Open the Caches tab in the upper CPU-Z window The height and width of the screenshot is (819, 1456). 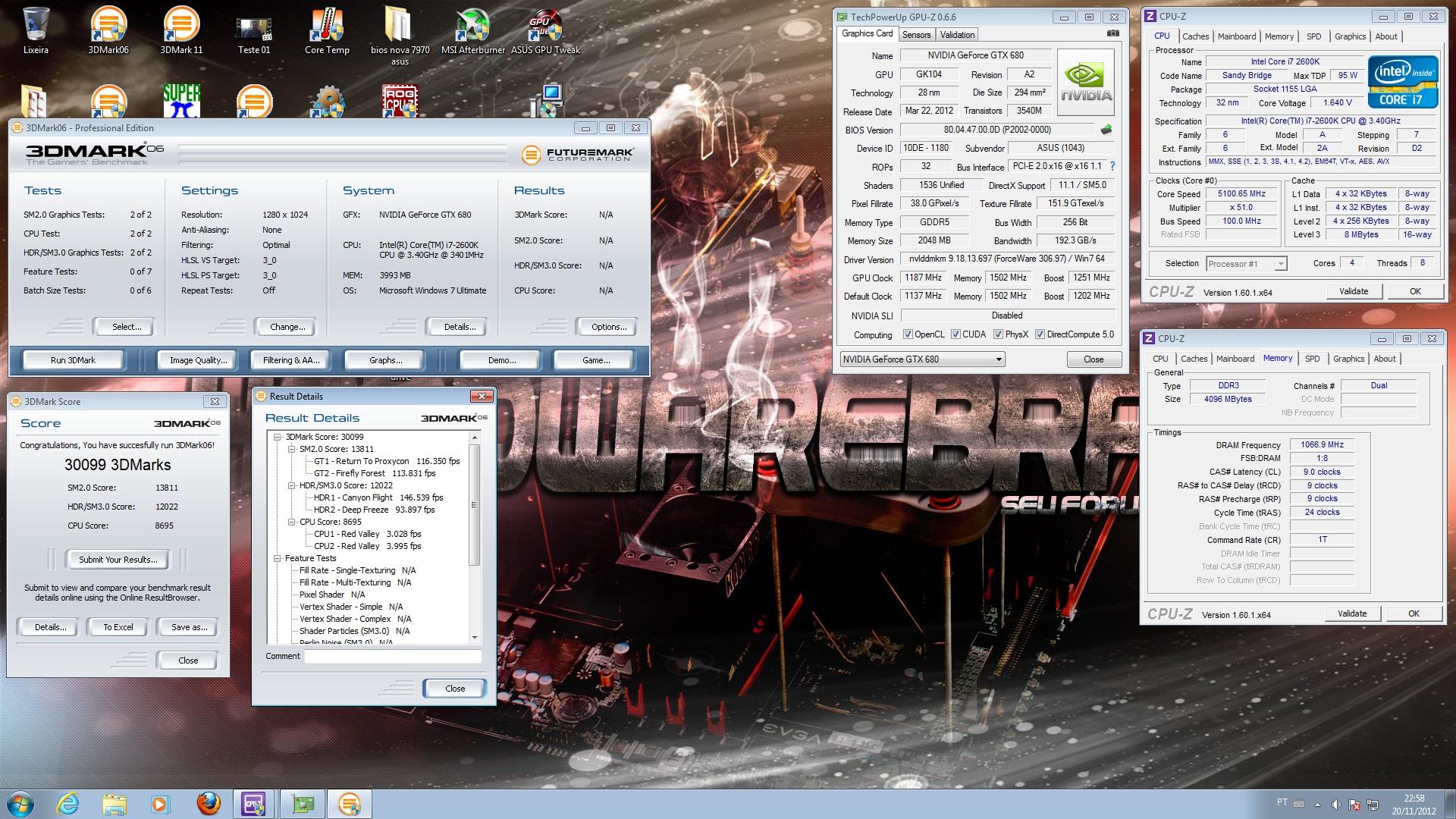coord(1195,36)
